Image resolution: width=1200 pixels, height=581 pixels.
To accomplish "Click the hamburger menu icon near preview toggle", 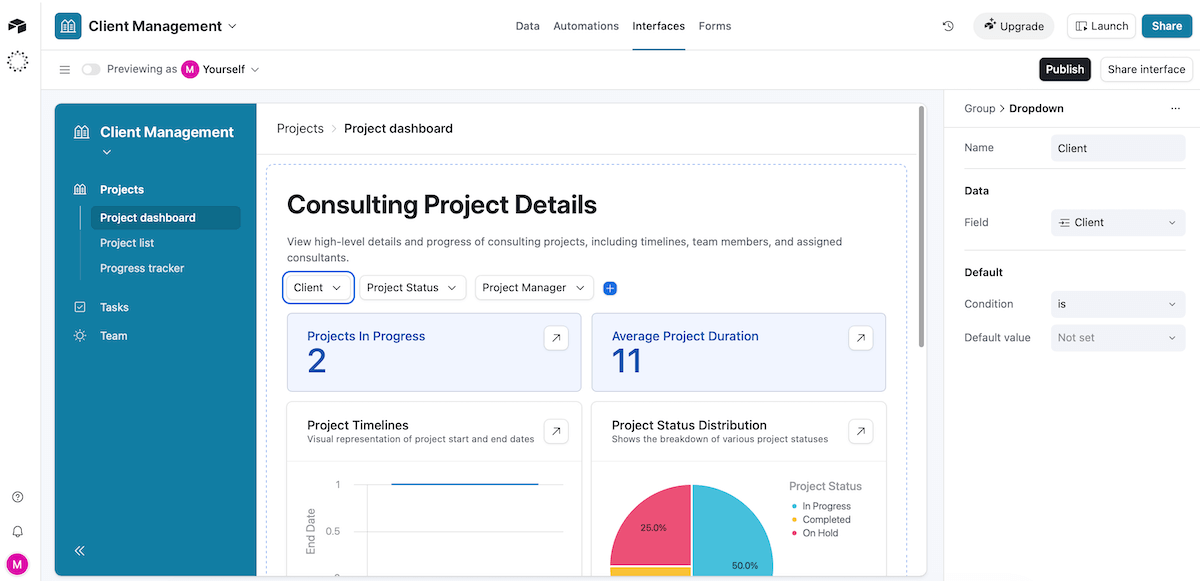I will (x=64, y=69).
